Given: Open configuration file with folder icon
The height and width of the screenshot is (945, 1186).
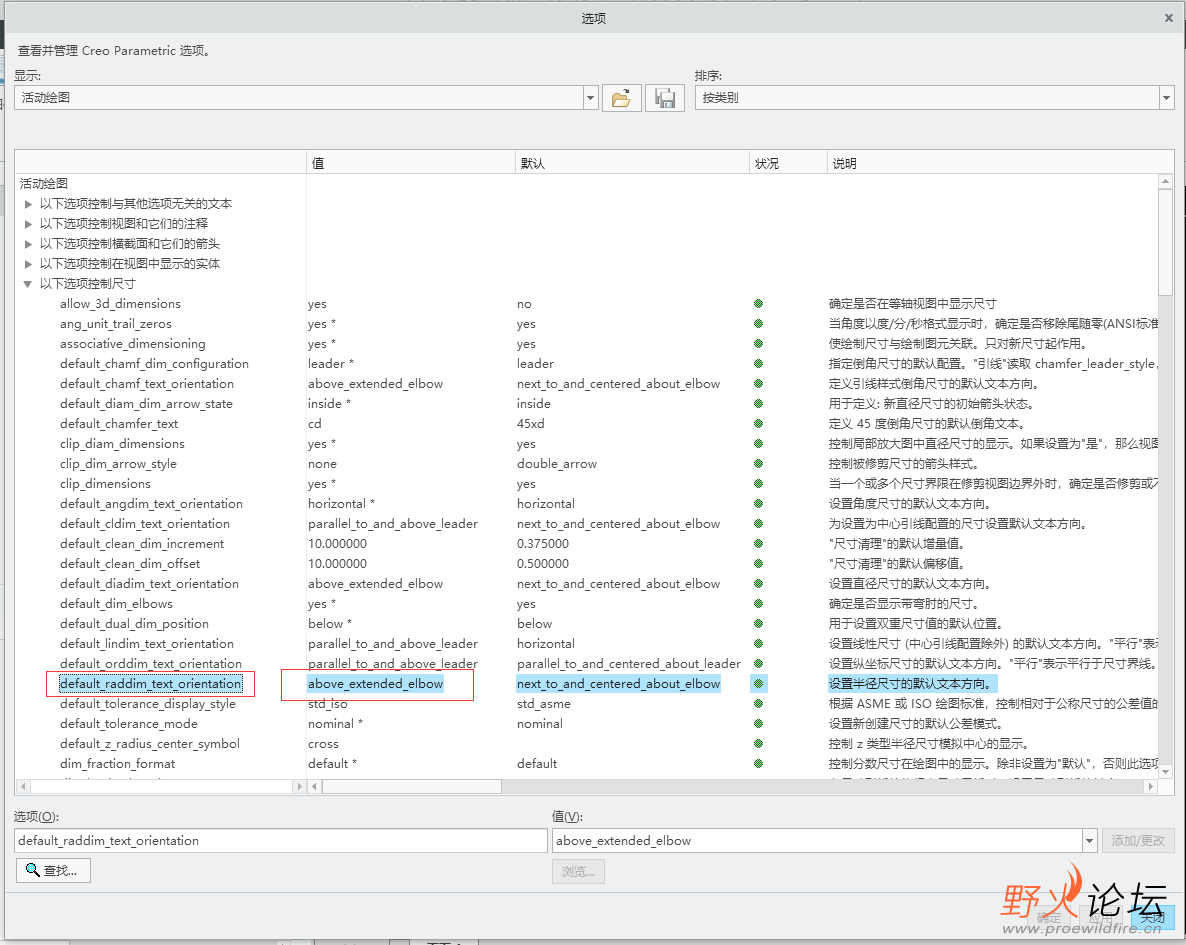Looking at the screenshot, I should [622, 98].
